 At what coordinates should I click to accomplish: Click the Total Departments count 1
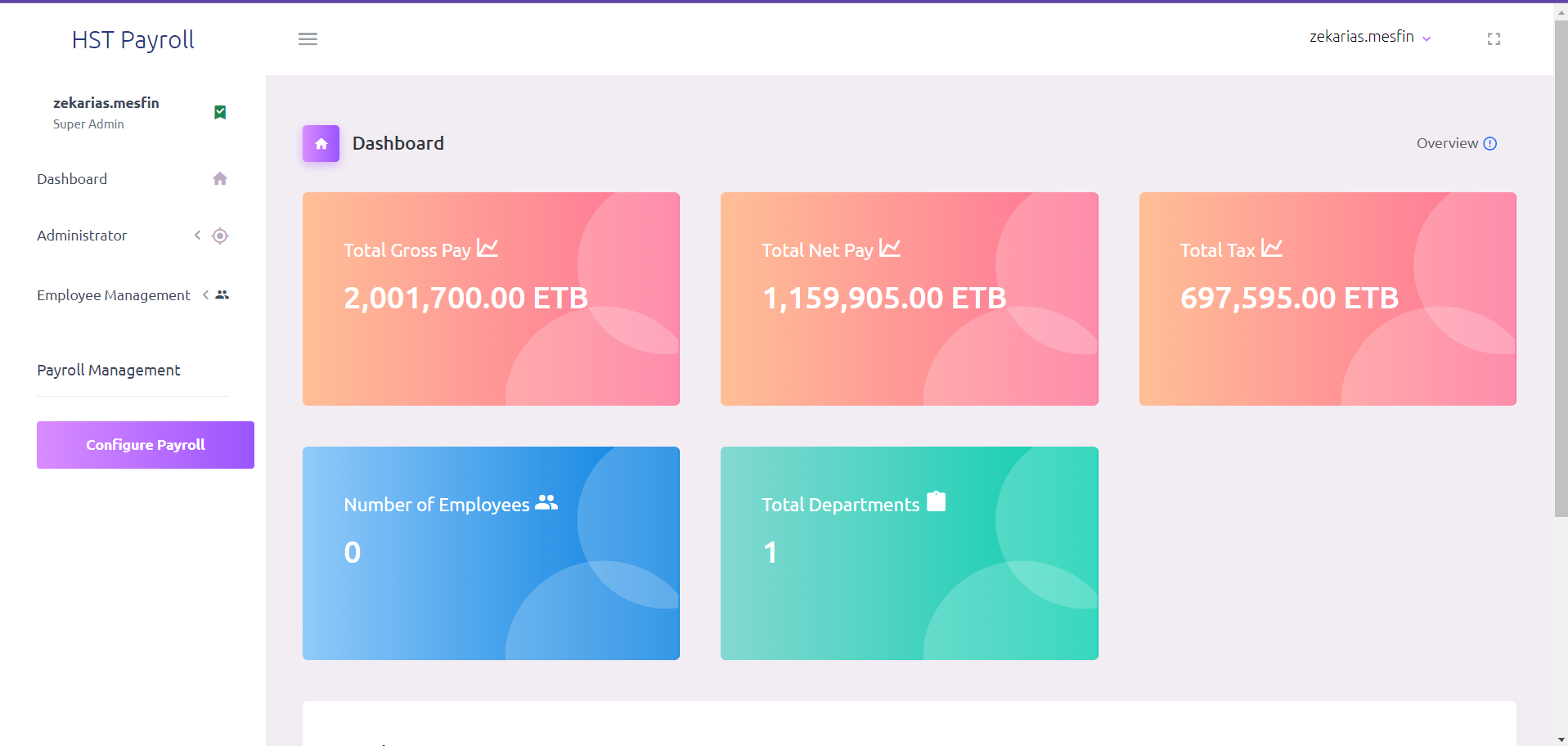click(x=770, y=552)
